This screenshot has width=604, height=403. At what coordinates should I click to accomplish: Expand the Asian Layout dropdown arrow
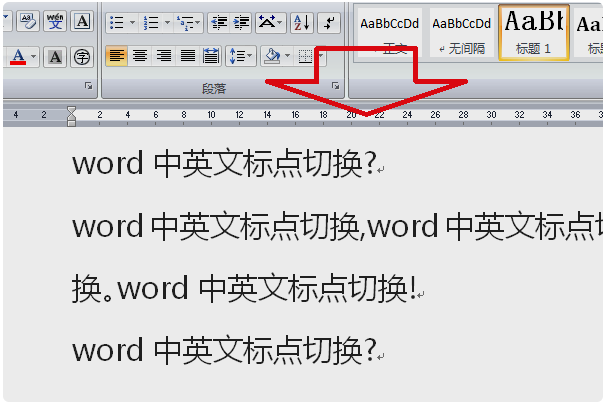click(281, 23)
